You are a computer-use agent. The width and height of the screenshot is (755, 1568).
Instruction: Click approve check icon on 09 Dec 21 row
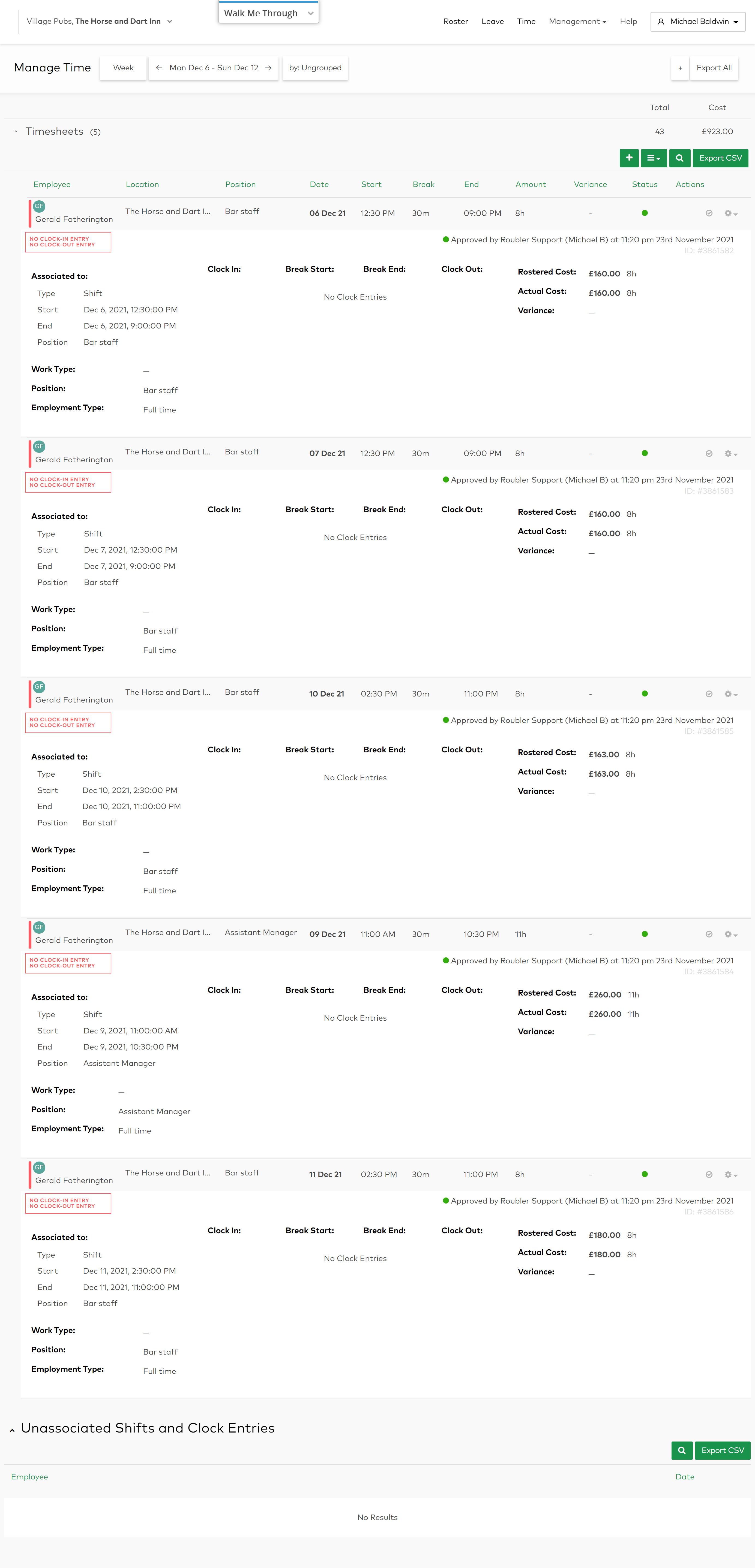(709, 934)
